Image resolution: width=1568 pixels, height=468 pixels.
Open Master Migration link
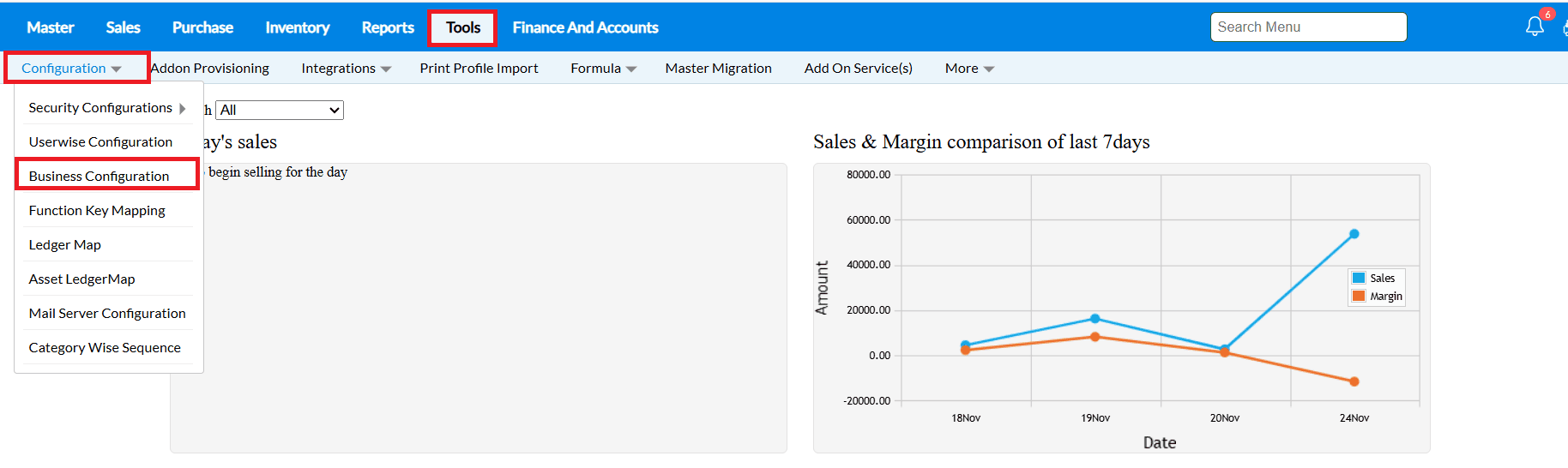[x=718, y=69]
